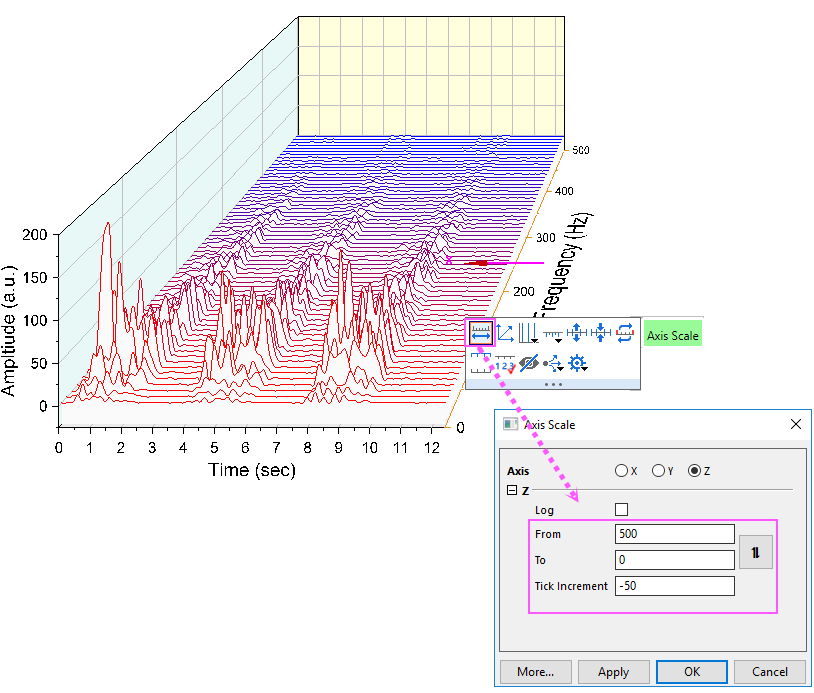Collapse the Z section expander
The image size is (814, 693).
tap(510, 491)
